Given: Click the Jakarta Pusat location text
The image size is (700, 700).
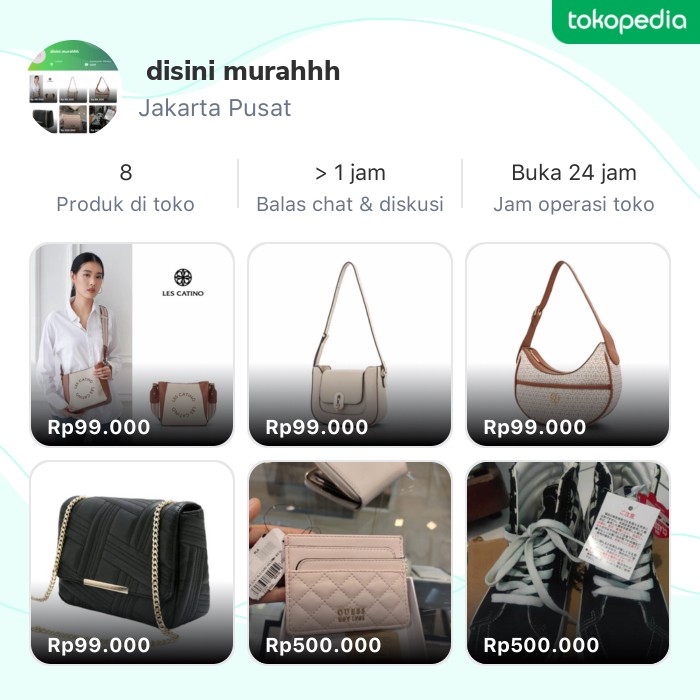Looking at the screenshot, I should (x=215, y=108).
